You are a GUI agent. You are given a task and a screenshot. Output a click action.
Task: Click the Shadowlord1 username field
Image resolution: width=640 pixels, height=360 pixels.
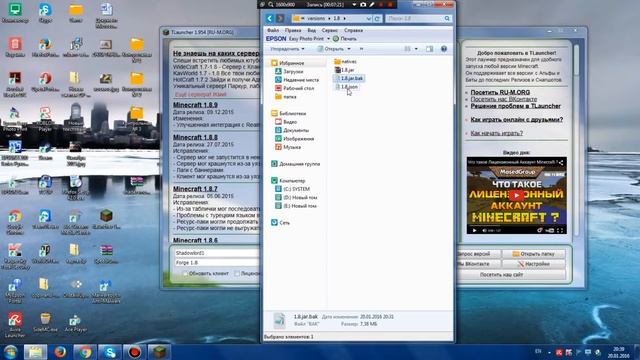click(216, 253)
